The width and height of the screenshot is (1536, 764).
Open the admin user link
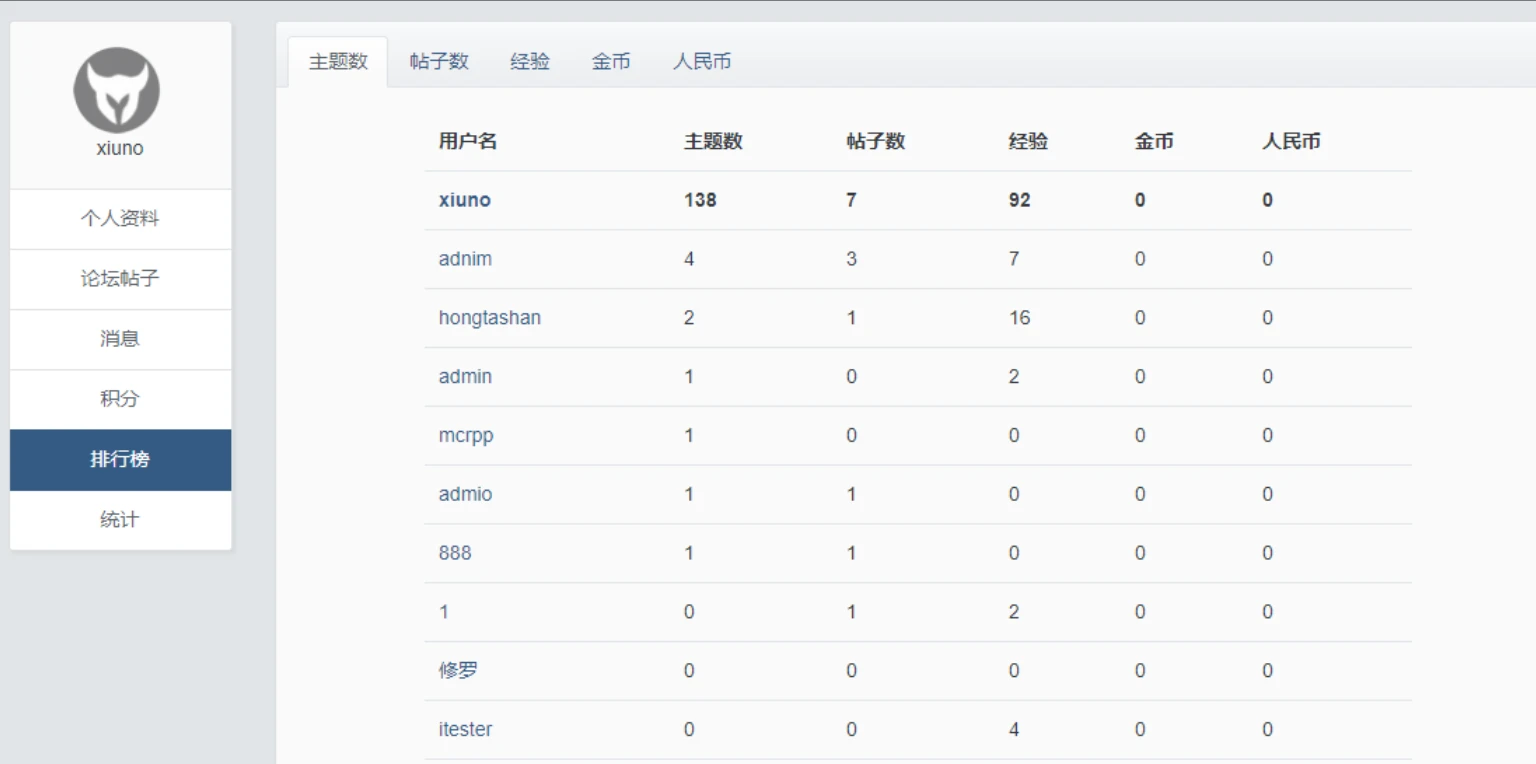click(464, 376)
